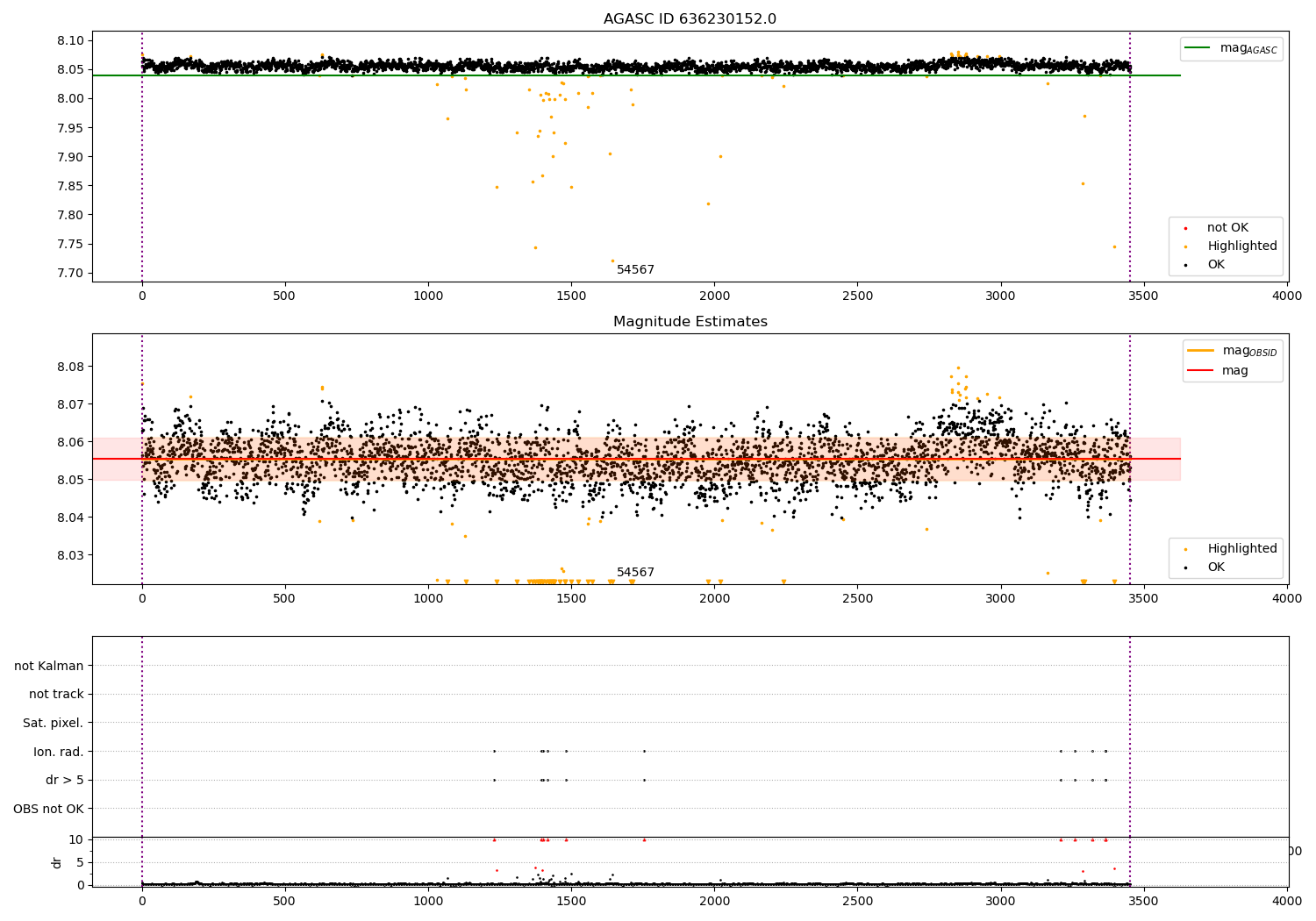Click the 7.70 y-axis tick label
The image size is (1316, 921).
[x=70, y=273]
